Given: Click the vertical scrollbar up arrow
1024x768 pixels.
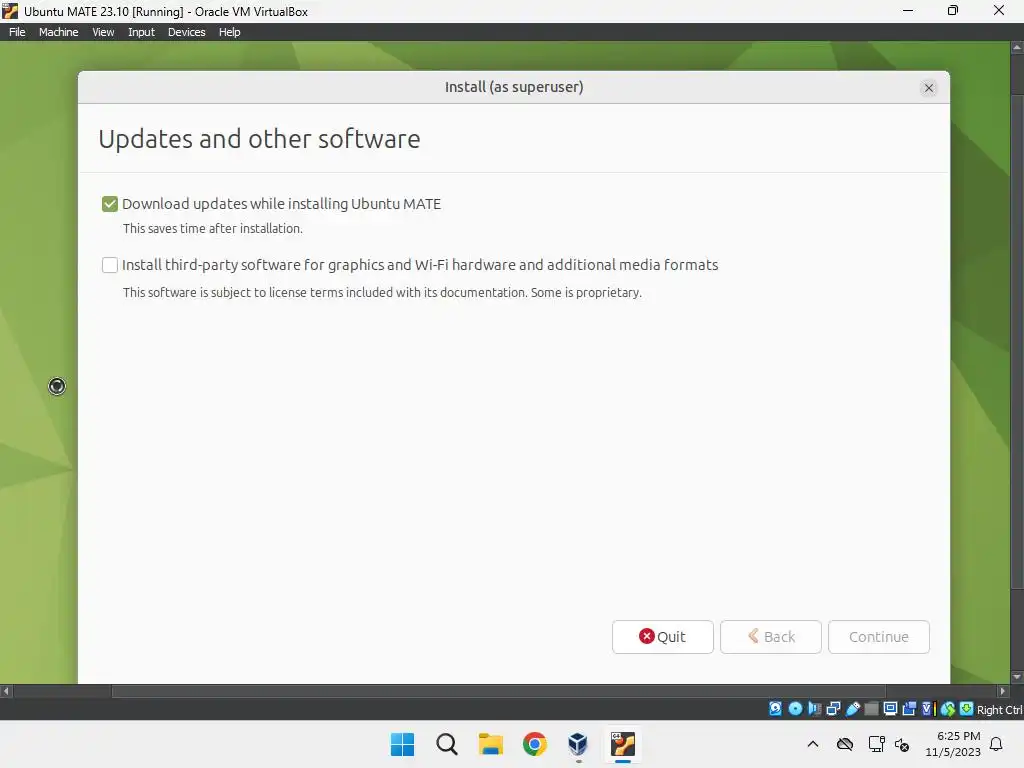Looking at the screenshot, I should pyautogui.click(x=1017, y=48).
